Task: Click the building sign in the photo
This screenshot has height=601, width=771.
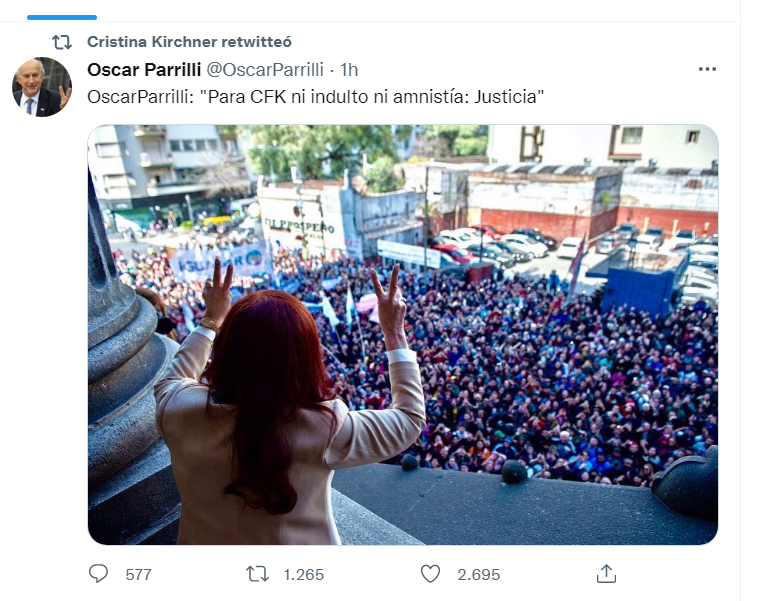Action: coord(301,227)
